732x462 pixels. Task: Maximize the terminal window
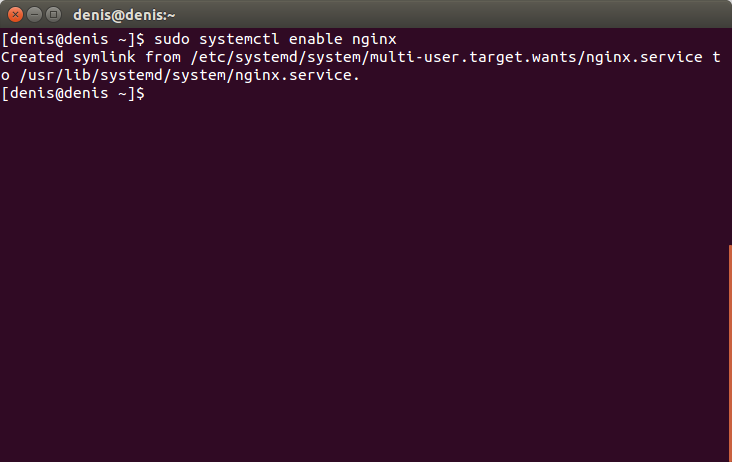click(53, 15)
